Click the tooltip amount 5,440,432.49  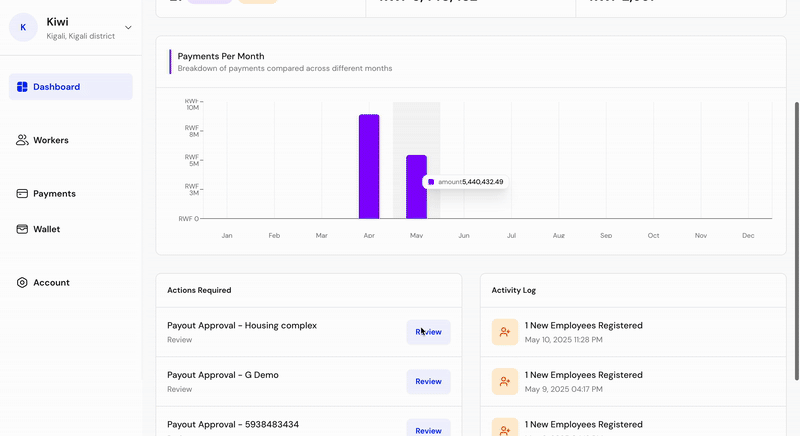483,182
